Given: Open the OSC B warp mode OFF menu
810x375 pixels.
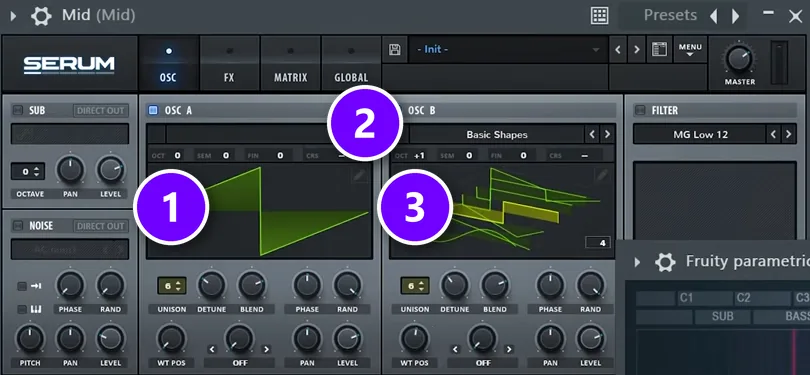Looking at the screenshot, I should click(482, 363).
